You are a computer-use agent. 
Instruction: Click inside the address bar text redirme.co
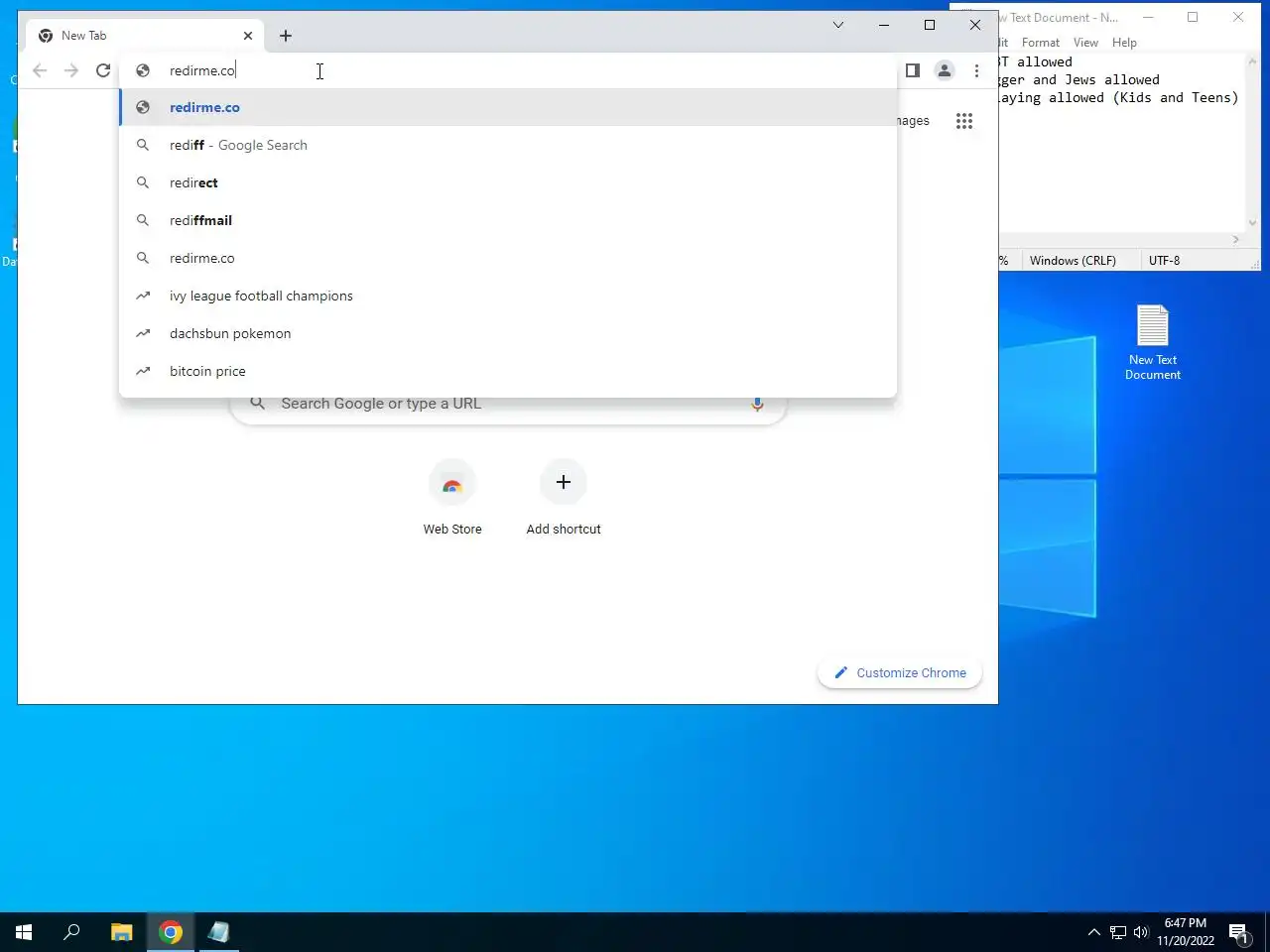coord(202,70)
